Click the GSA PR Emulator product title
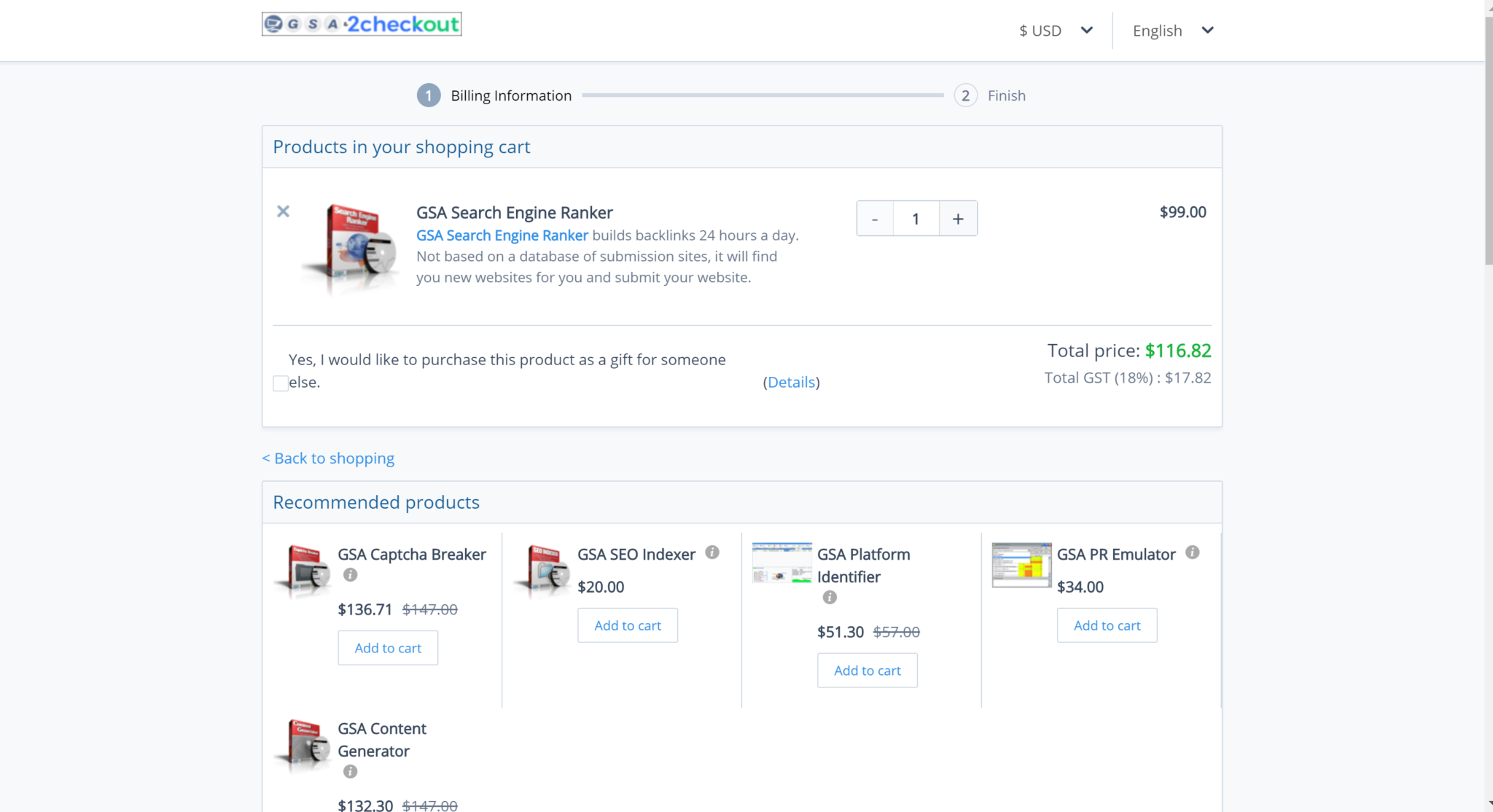1493x812 pixels. pyautogui.click(x=1116, y=554)
